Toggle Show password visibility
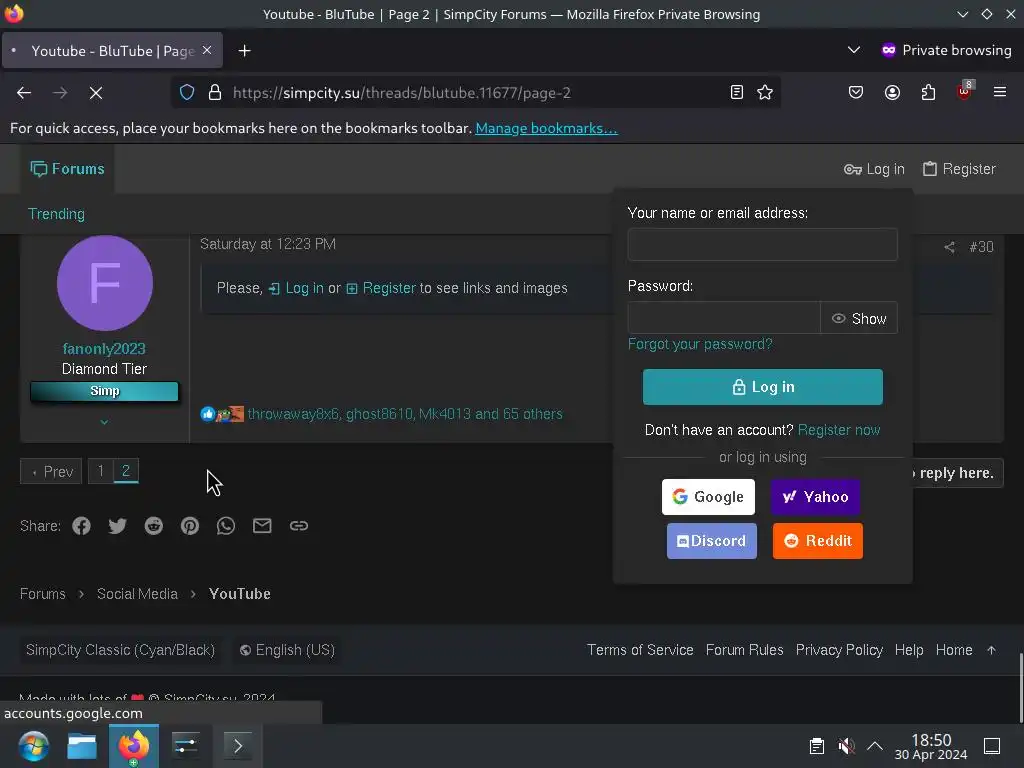This screenshot has height=768, width=1024. [x=859, y=318]
